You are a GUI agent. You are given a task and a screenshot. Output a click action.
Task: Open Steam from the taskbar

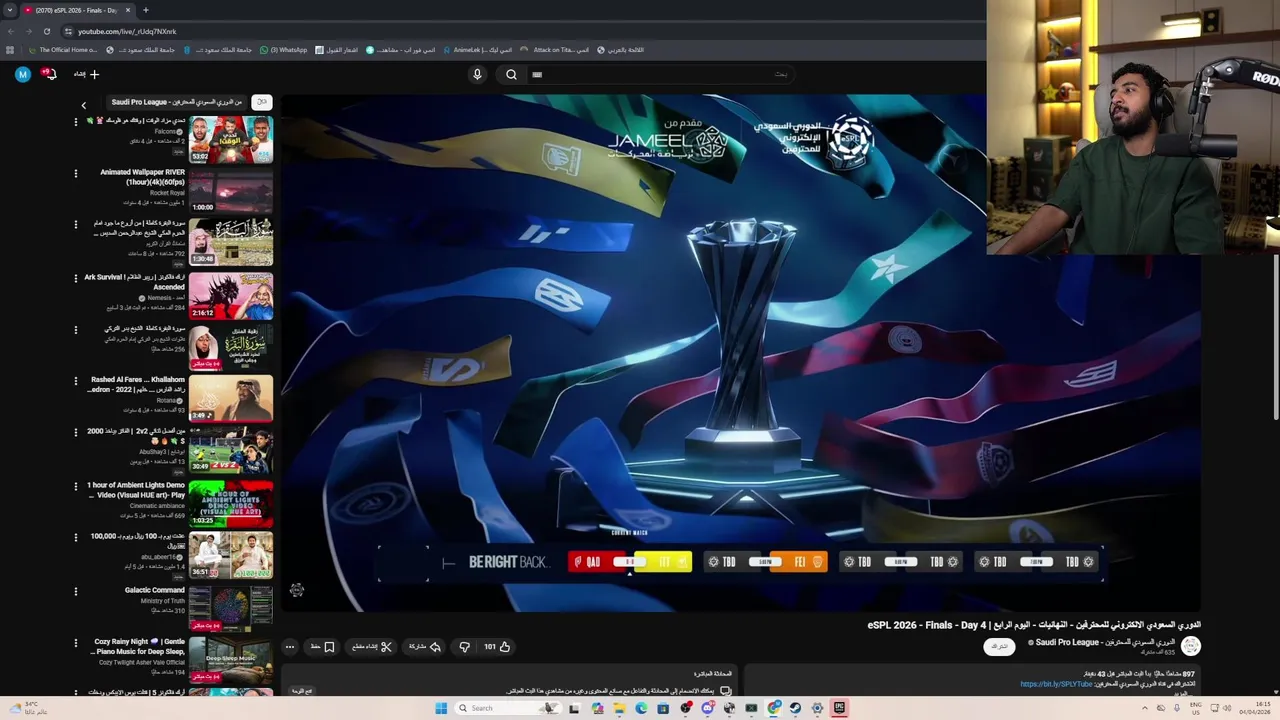click(795, 708)
